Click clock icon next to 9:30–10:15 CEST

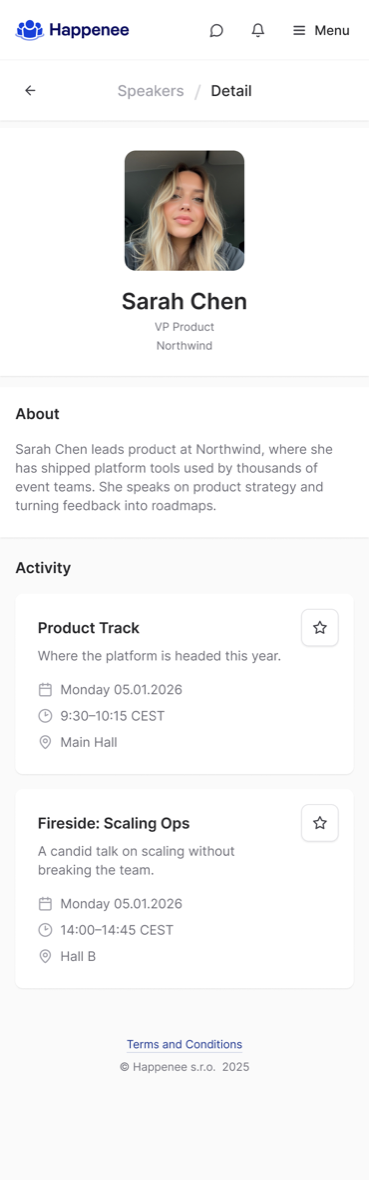45,716
